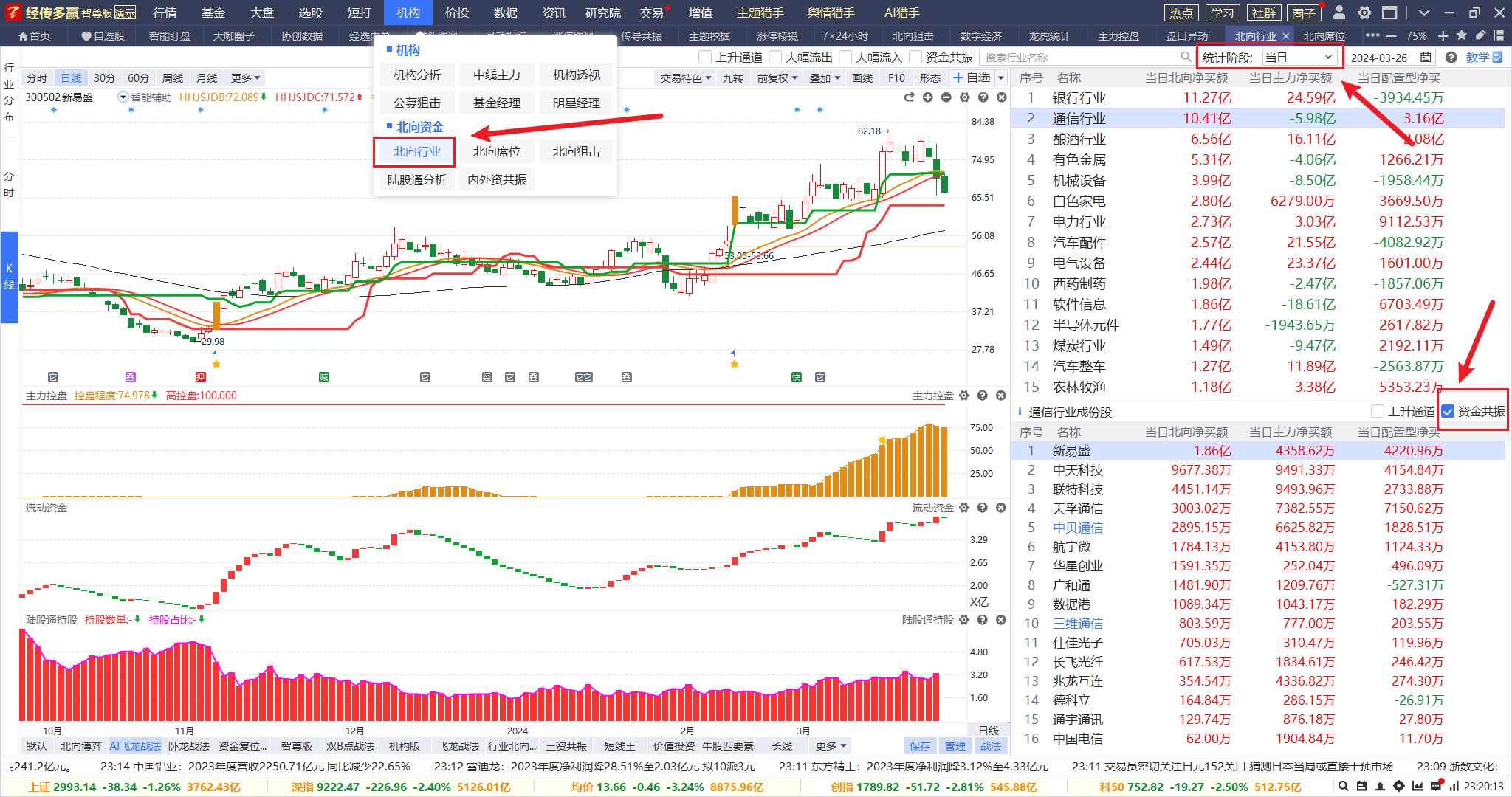Close the 北向行业 tab
The height and width of the screenshot is (797, 1512).
1285,36
